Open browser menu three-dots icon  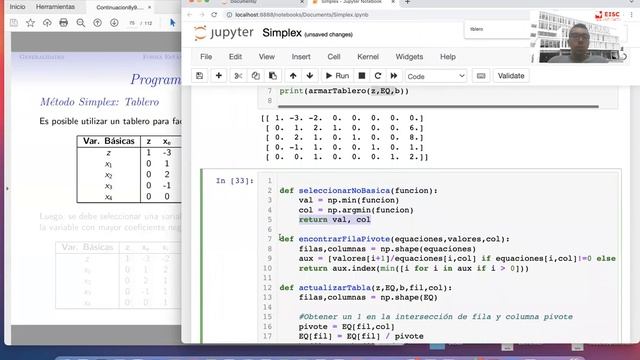pos(632,15)
